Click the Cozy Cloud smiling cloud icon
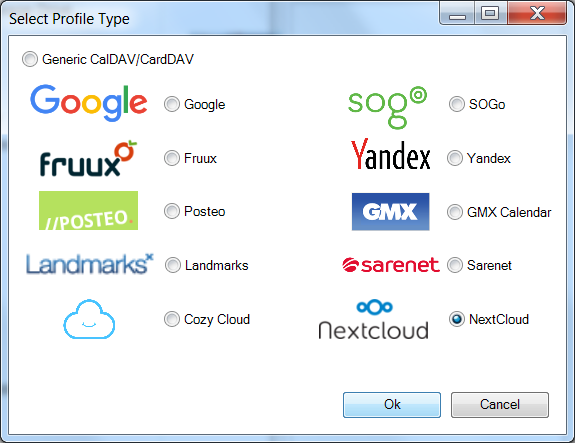The height and width of the screenshot is (443, 575). pos(89,319)
